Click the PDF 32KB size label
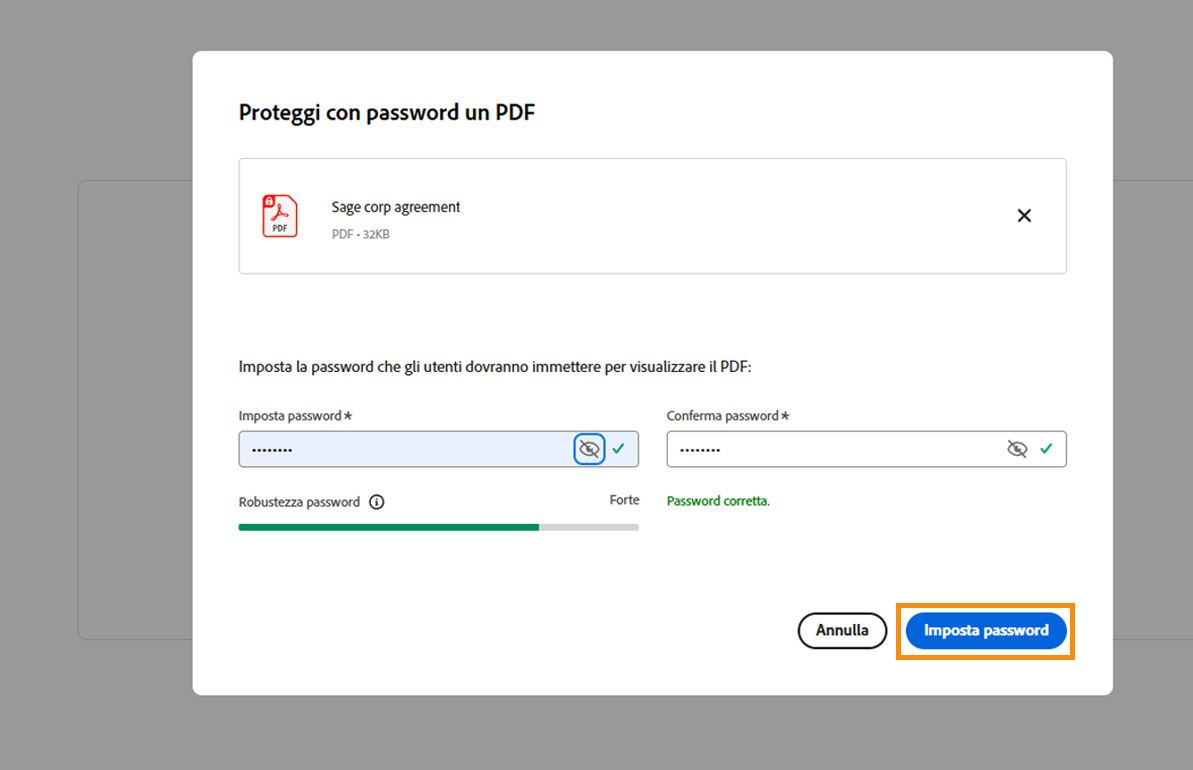The width and height of the screenshot is (1193, 770). click(358, 234)
